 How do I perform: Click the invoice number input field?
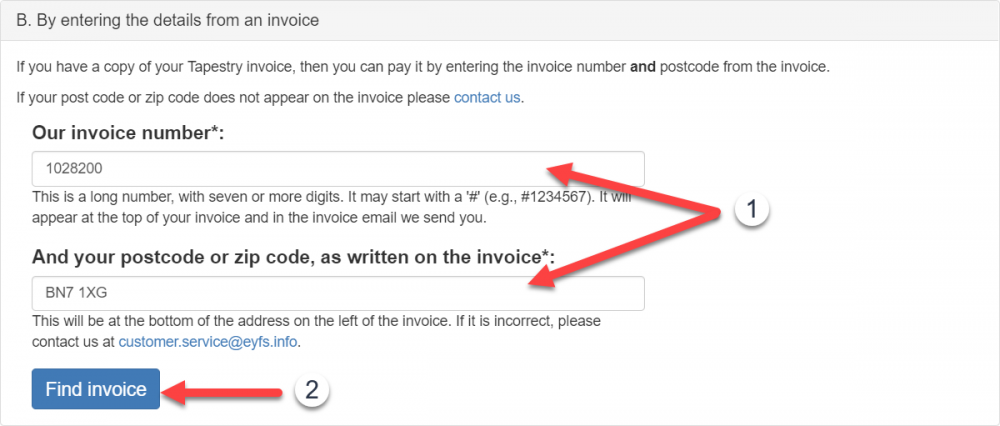338,169
